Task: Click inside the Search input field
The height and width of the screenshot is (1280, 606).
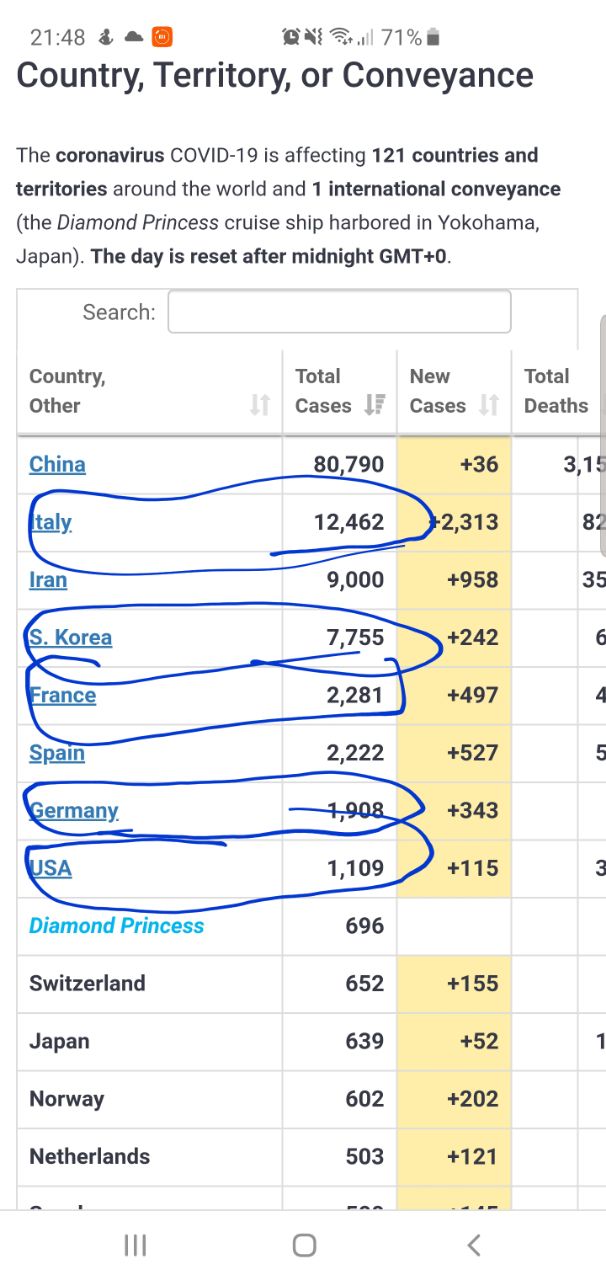Action: tap(339, 311)
